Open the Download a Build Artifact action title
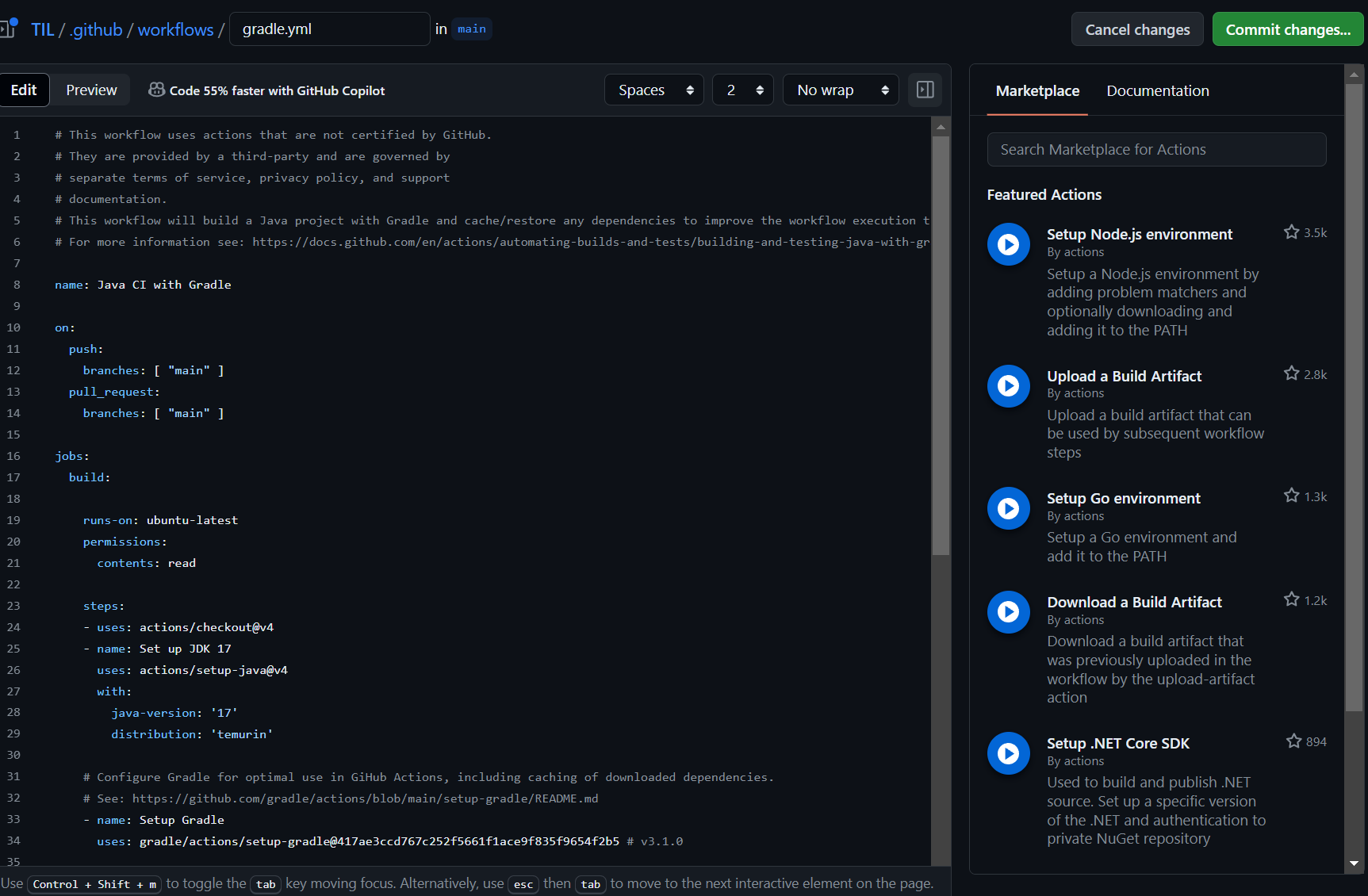 click(x=1134, y=602)
